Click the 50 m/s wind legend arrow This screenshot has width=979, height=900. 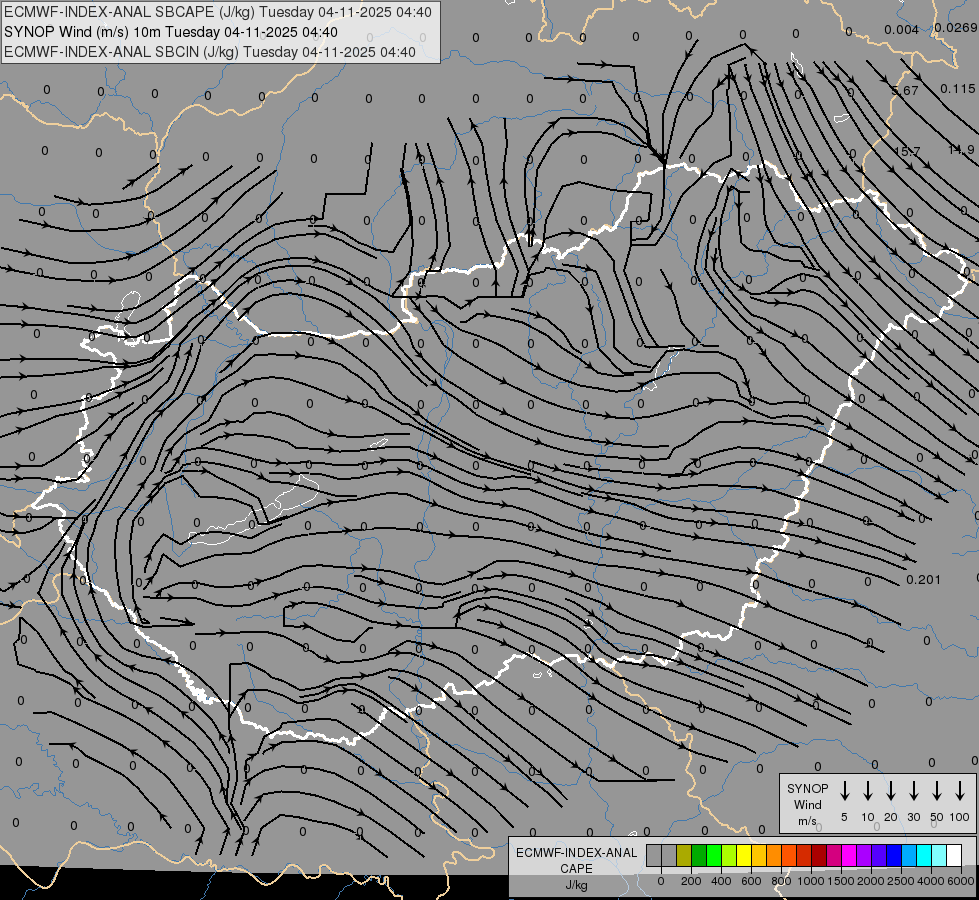pyautogui.click(x=937, y=791)
